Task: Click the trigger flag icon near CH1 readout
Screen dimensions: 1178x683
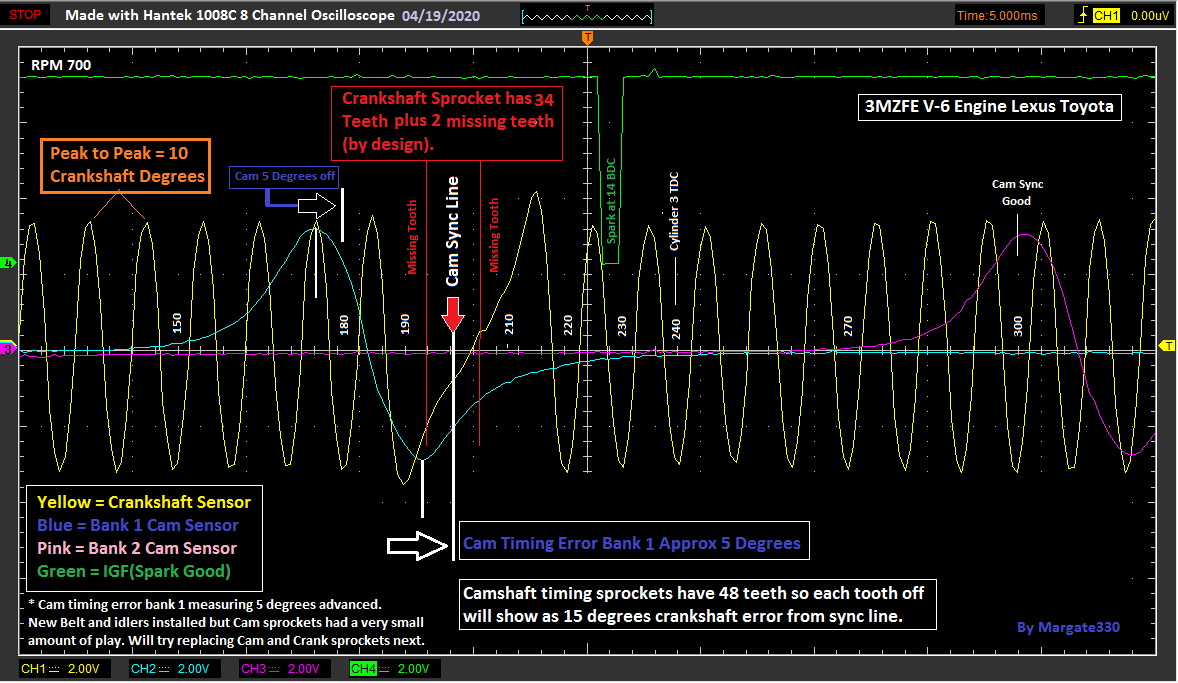Action: point(1083,14)
